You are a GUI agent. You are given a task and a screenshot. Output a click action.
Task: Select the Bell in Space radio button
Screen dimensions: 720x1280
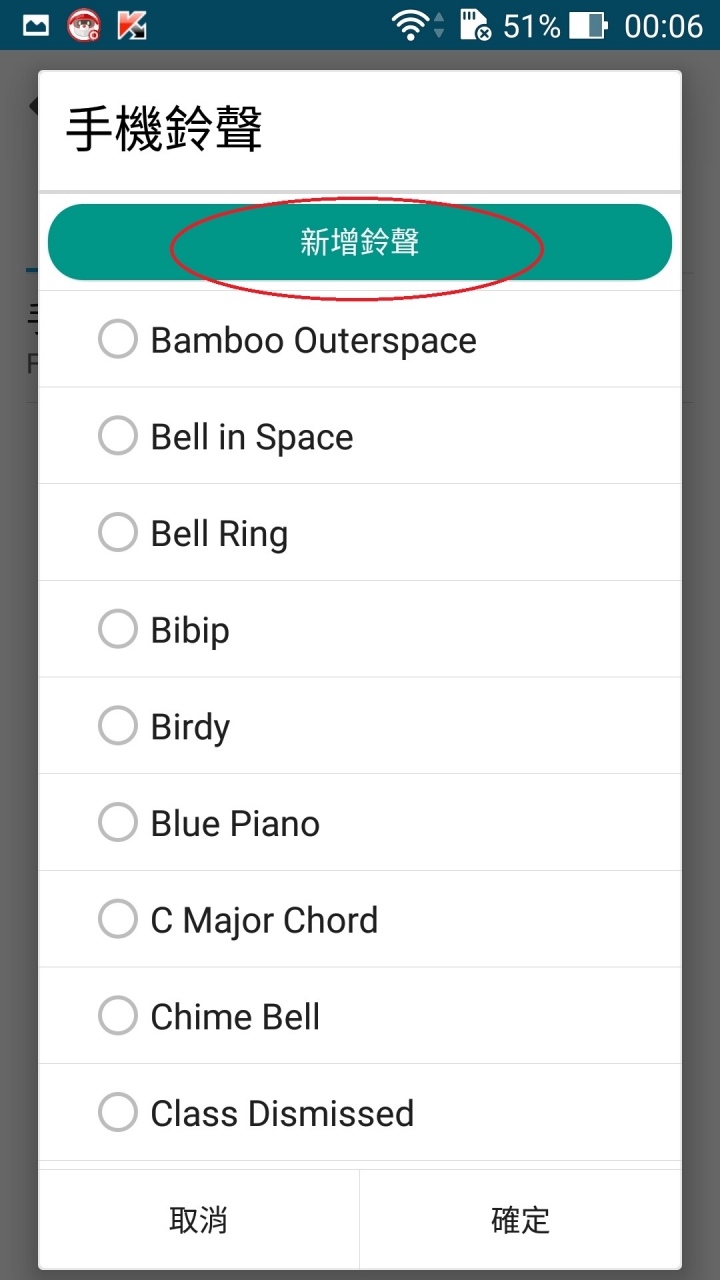(x=117, y=436)
